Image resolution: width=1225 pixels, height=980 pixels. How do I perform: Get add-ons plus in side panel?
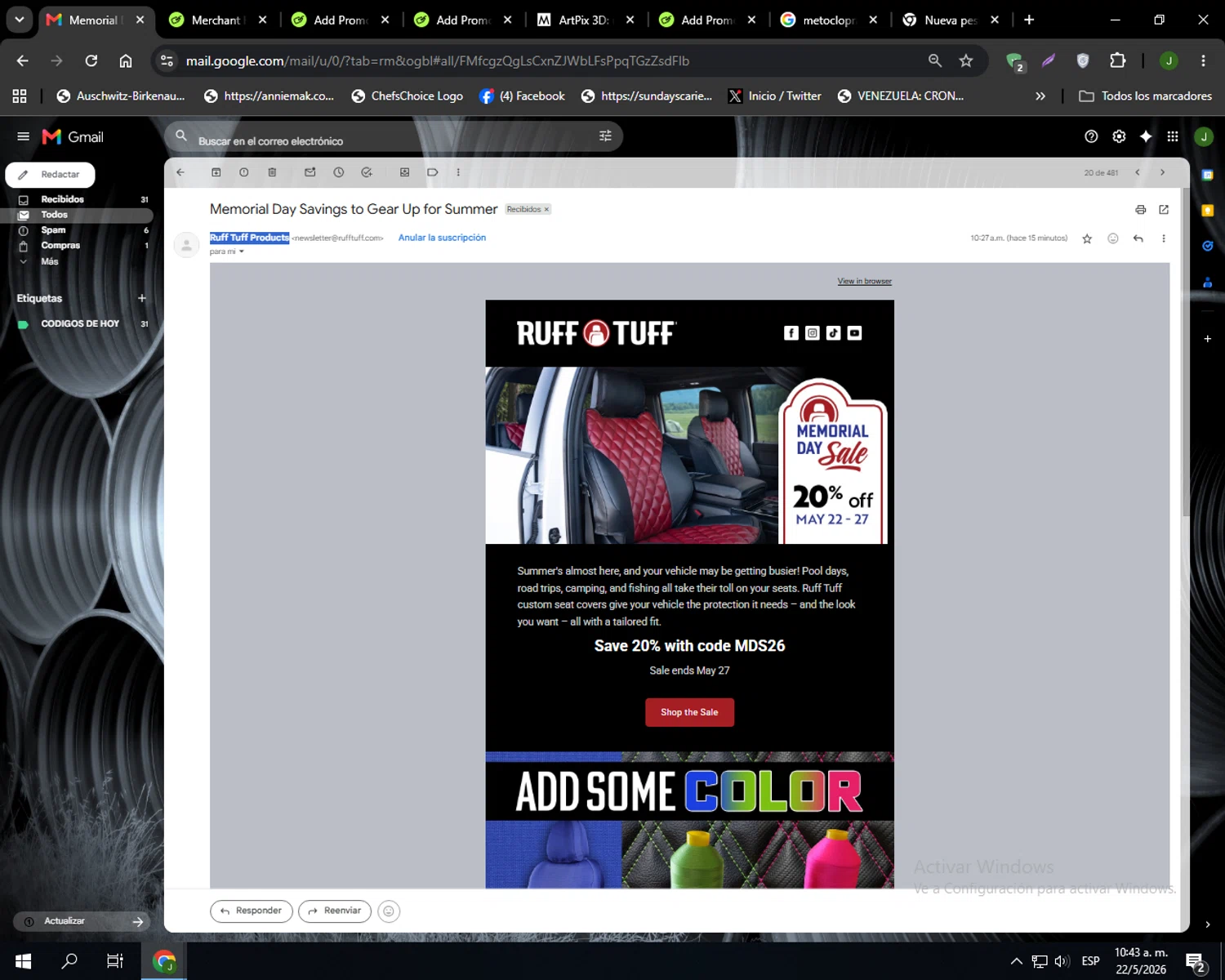tap(1207, 338)
